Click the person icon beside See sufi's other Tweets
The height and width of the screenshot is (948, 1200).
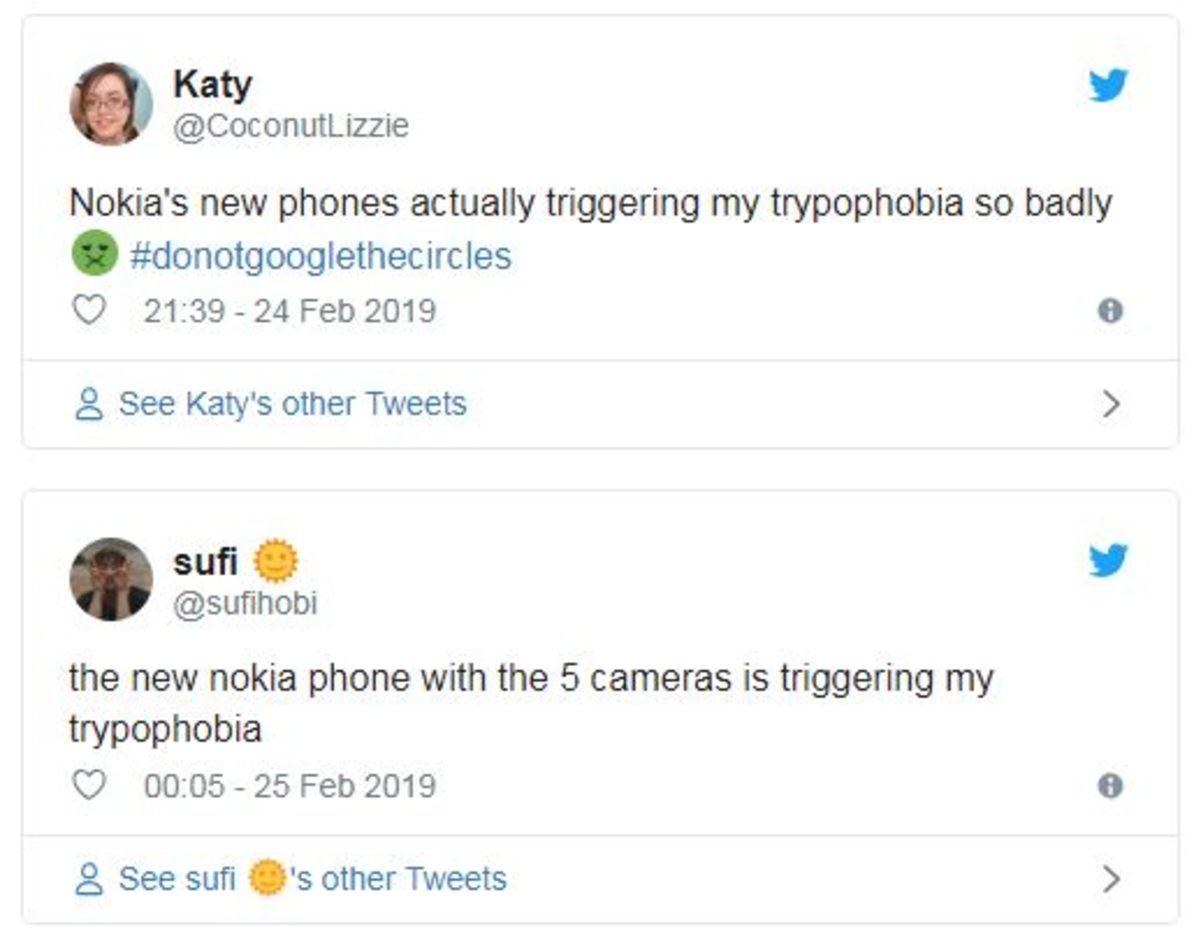click(x=90, y=880)
